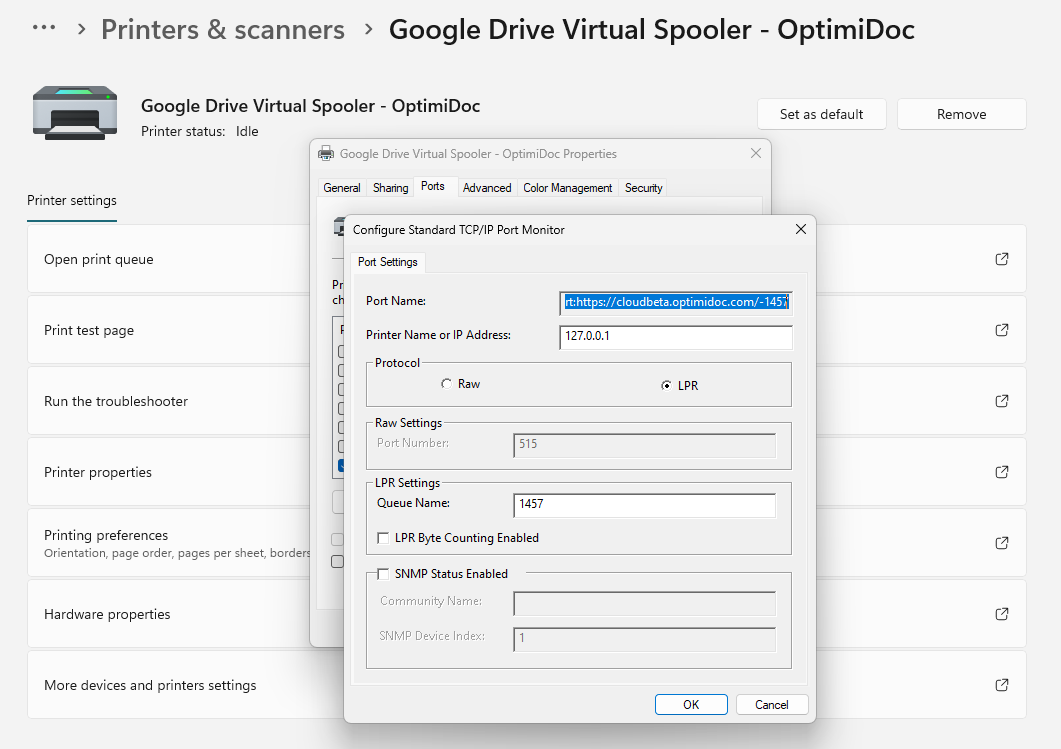Open the Ports tab
Image resolution: width=1061 pixels, height=749 pixels.
click(x=433, y=186)
